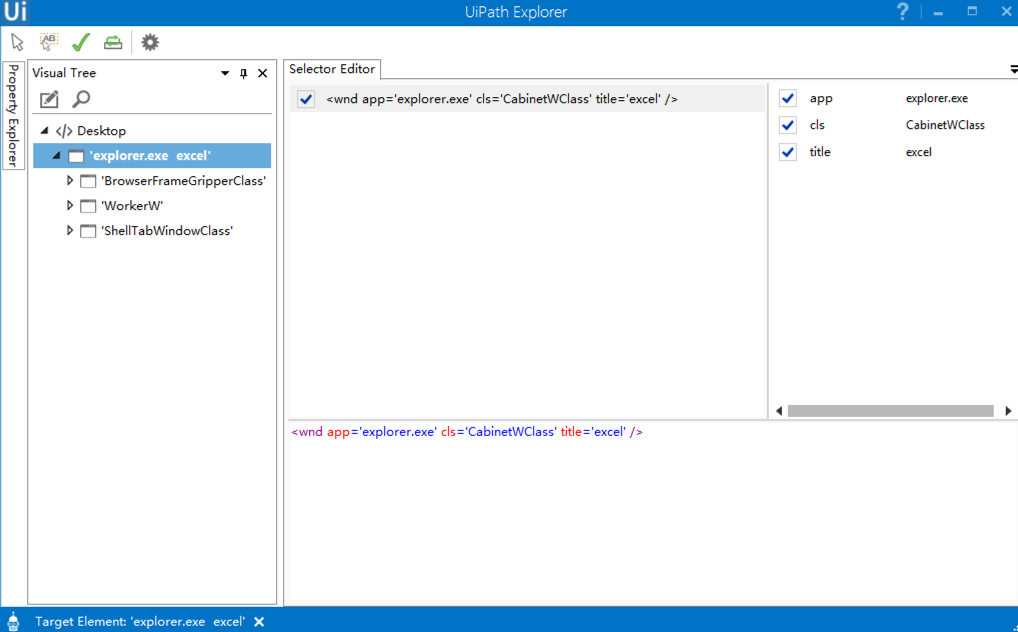Expand the 'WorkerW' tree node
The image size is (1018, 632).
(70, 206)
